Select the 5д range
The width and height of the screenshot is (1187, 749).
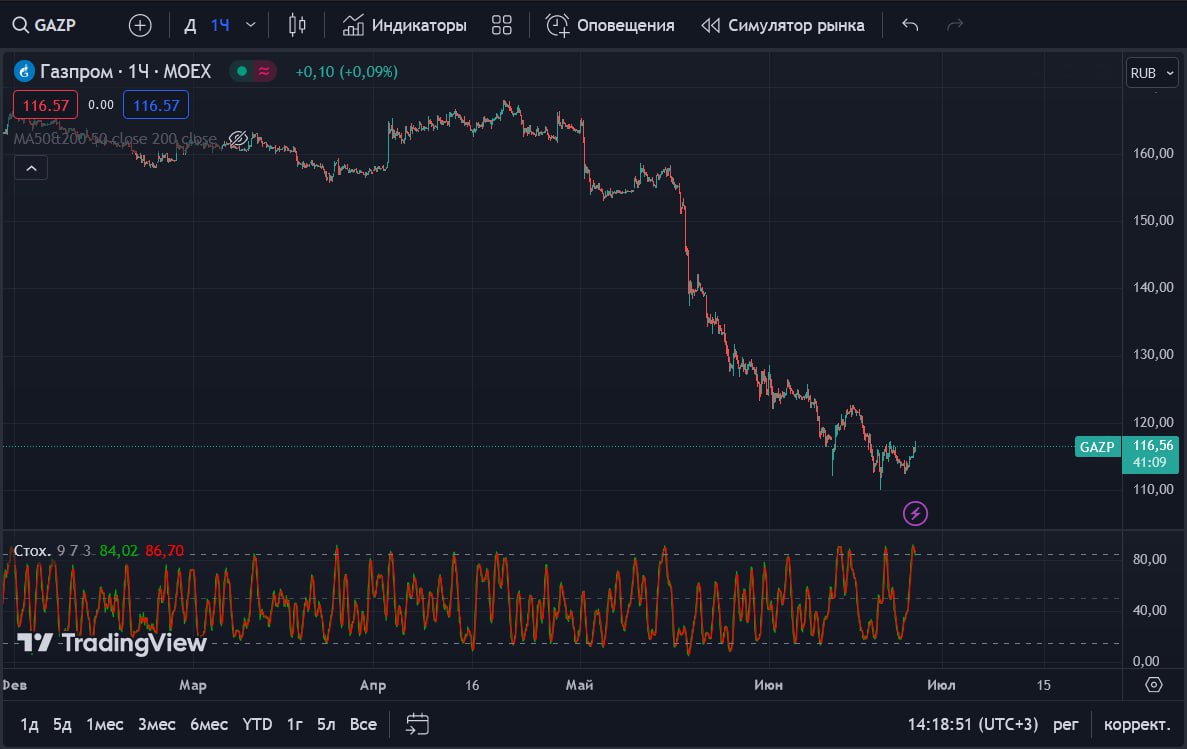62,725
